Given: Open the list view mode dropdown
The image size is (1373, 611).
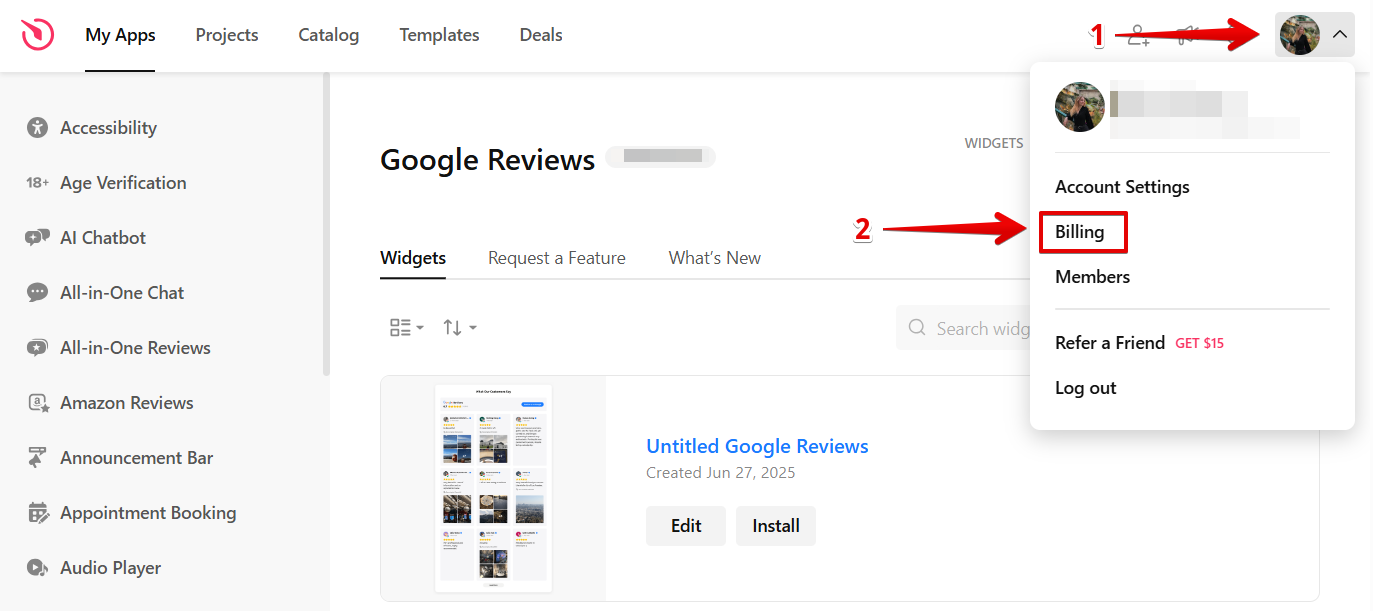Looking at the screenshot, I should 406,327.
